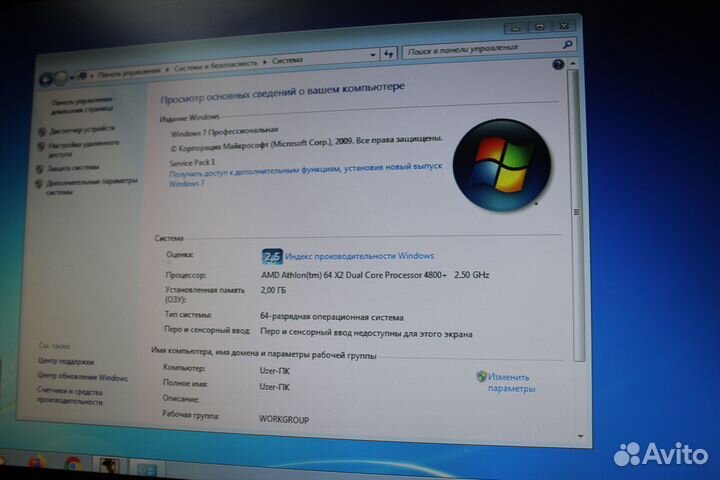Screen dimensions: 720x480
Task: Open Панель управления домашняя страница link
Action: (x=82, y=105)
